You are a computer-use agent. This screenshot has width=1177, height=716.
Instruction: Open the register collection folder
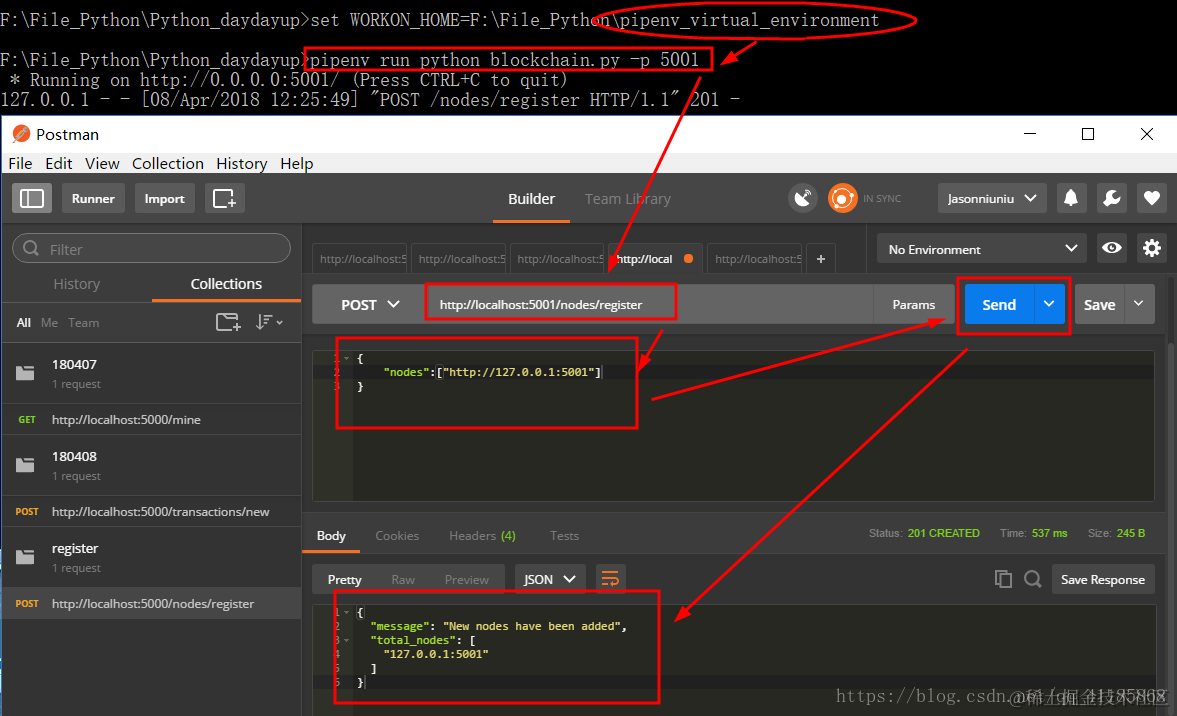click(152, 558)
